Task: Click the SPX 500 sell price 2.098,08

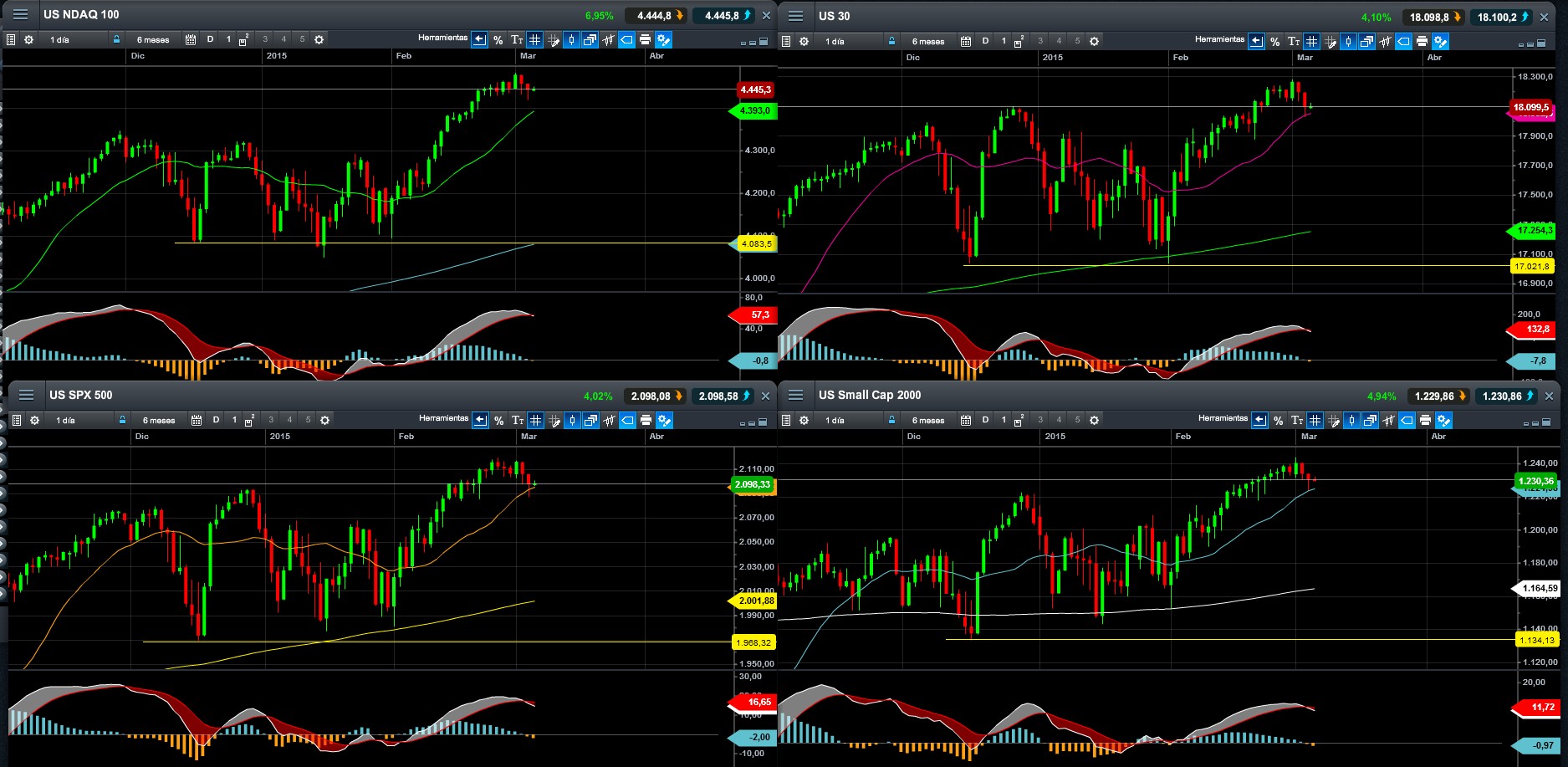Action: point(655,396)
